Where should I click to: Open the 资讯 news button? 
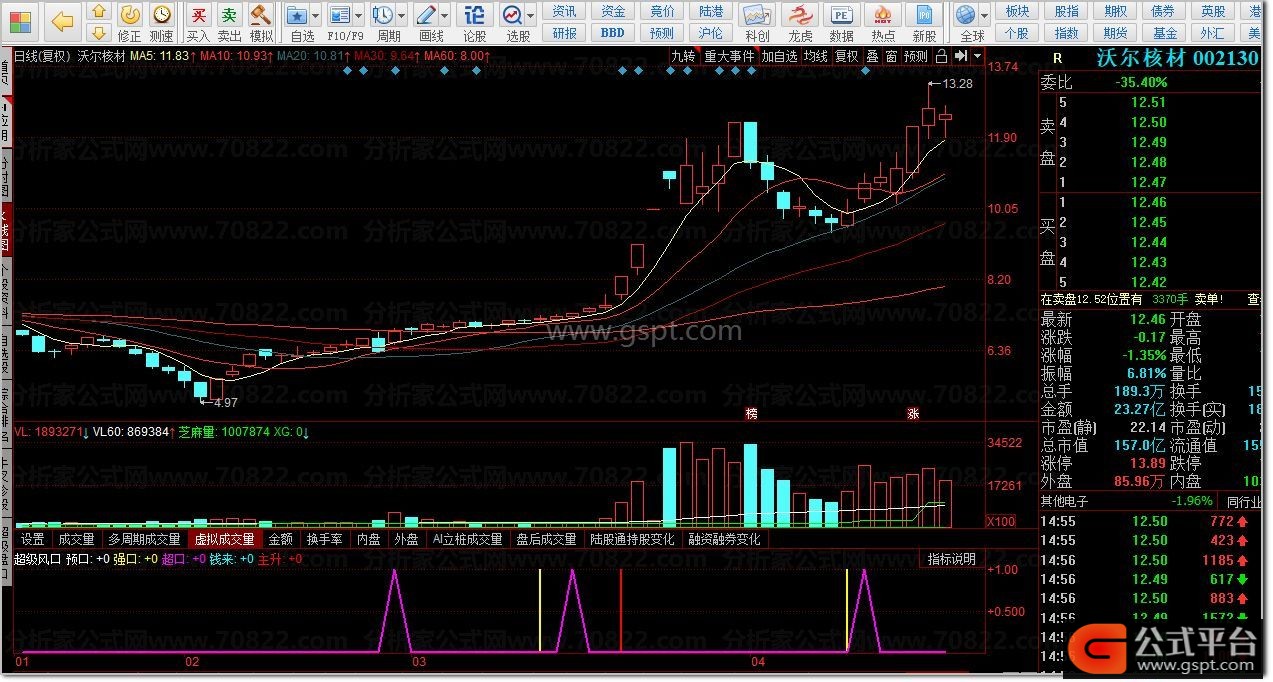(565, 11)
